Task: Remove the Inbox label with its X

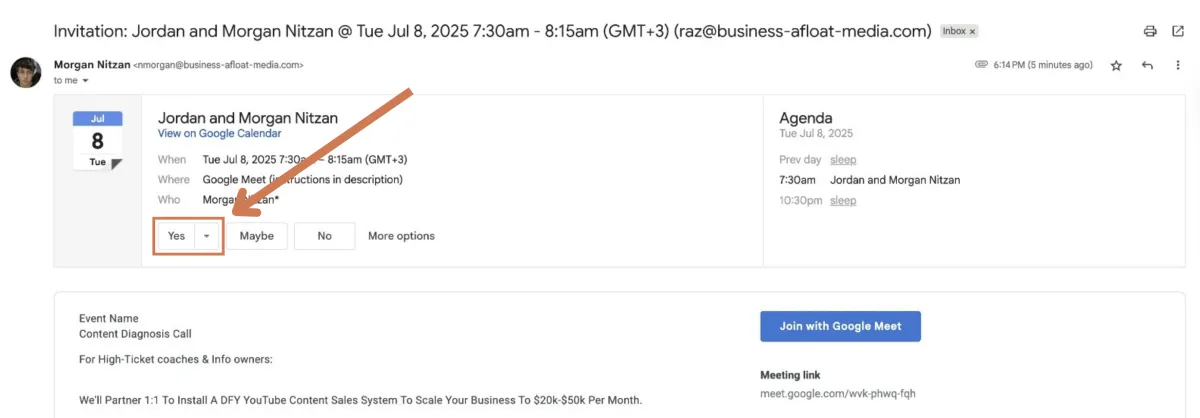Action: coord(971,31)
